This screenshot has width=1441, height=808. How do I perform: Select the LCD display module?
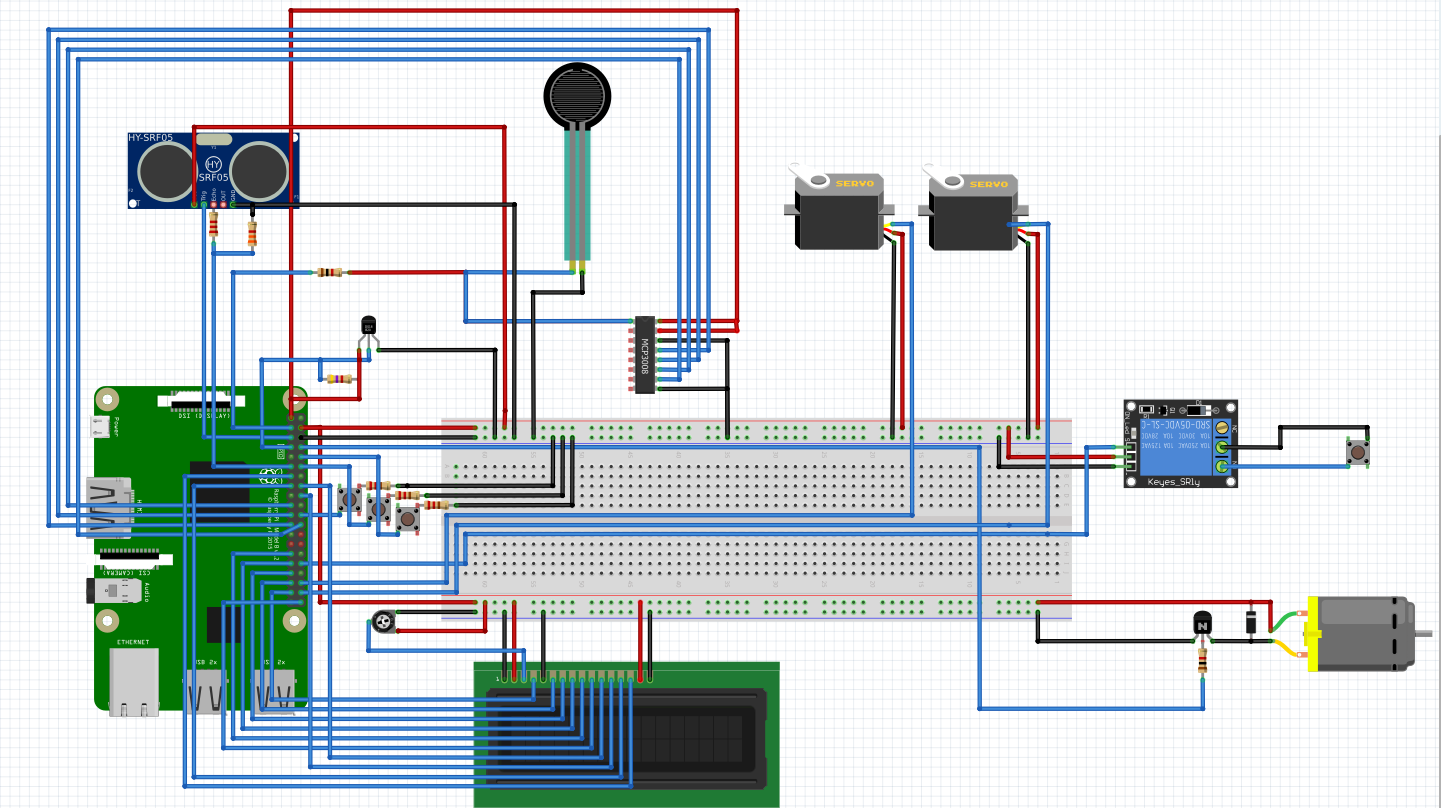click(626, 733)
